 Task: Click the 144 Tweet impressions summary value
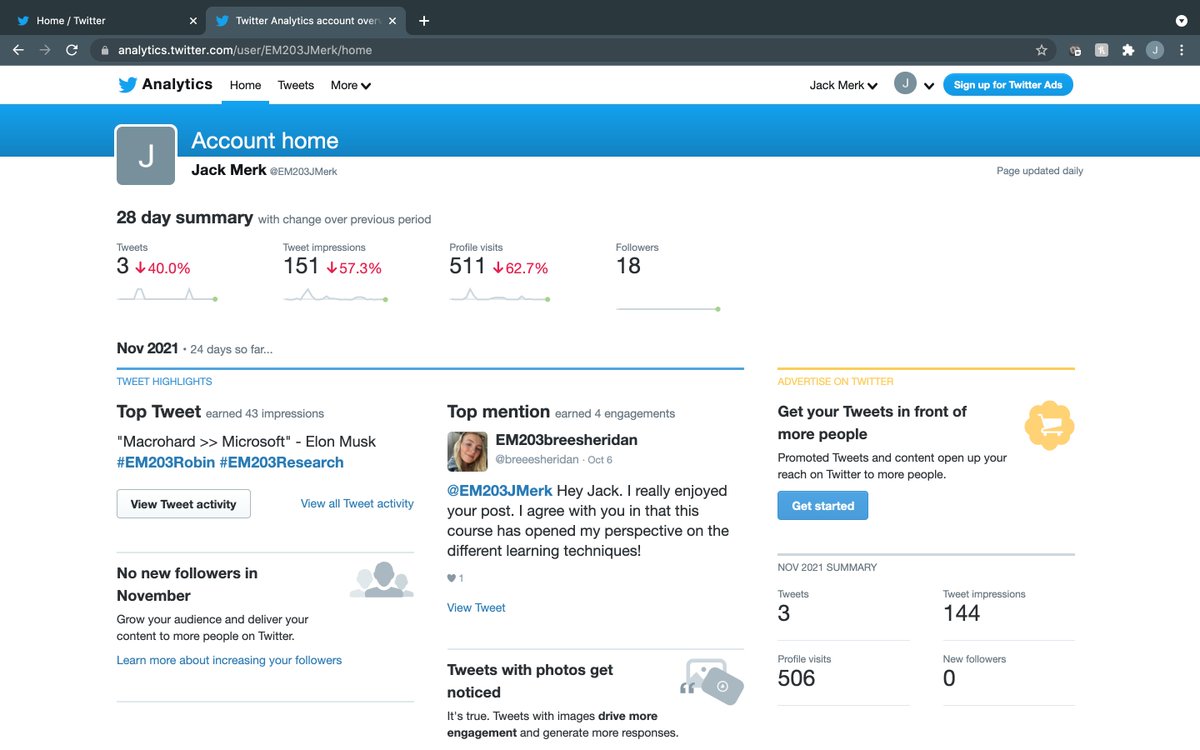click(x=962, y=613)
